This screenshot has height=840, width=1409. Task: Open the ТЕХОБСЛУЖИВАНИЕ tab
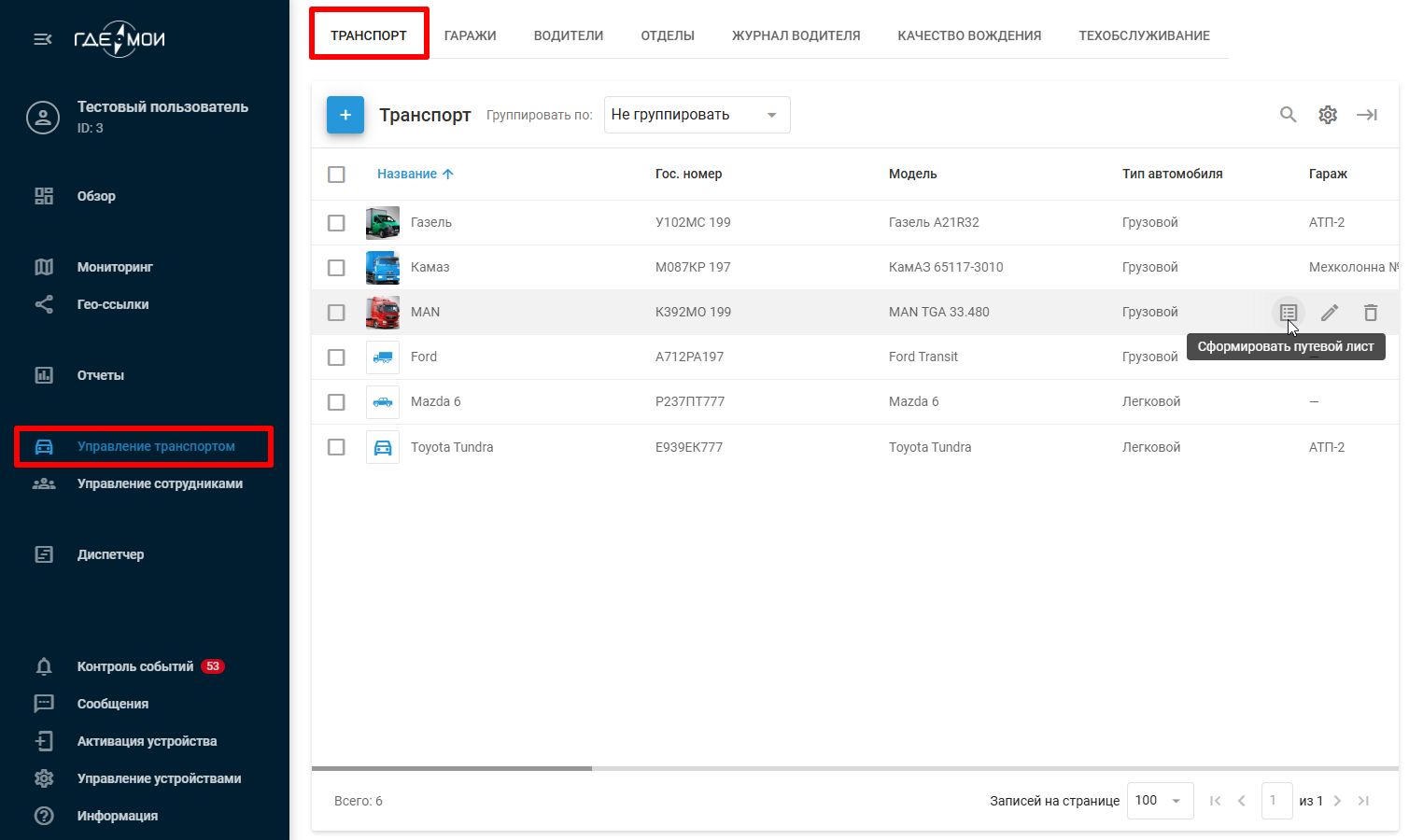tap(1144, 35)
